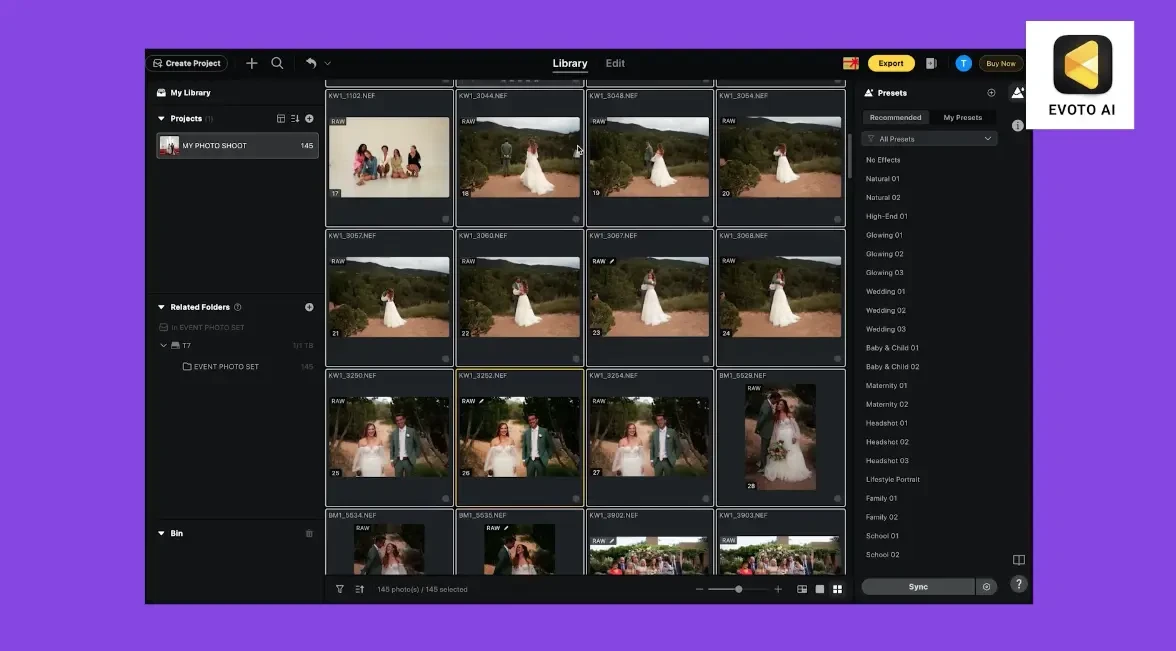Click the undo arrow icon

(x=311, y=63)
